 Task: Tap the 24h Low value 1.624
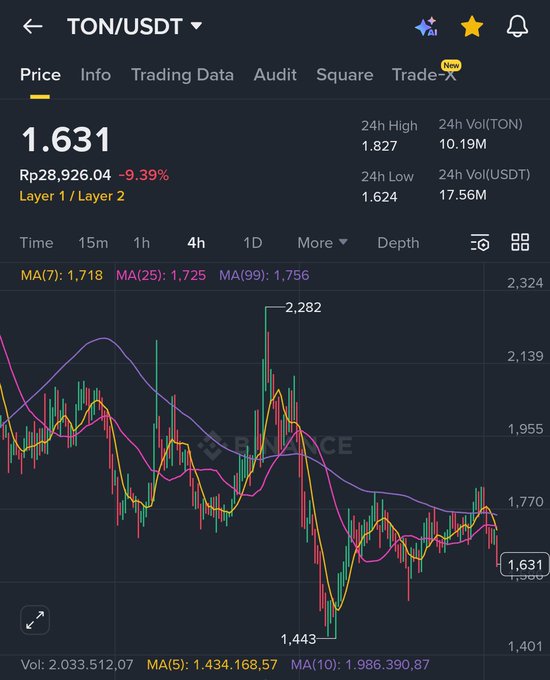click(380, 197)
